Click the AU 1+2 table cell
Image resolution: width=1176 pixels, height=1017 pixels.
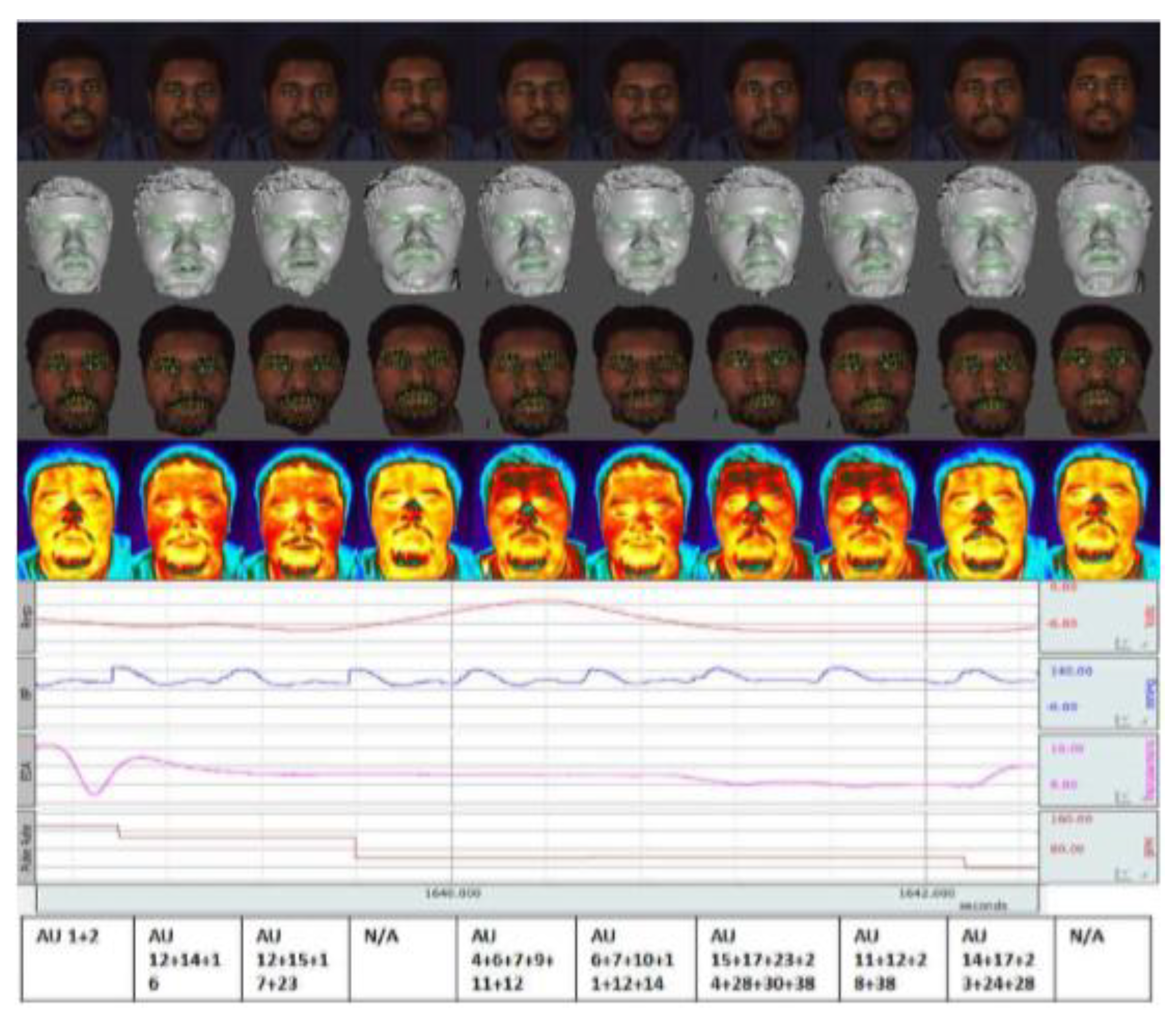[77, 959]
